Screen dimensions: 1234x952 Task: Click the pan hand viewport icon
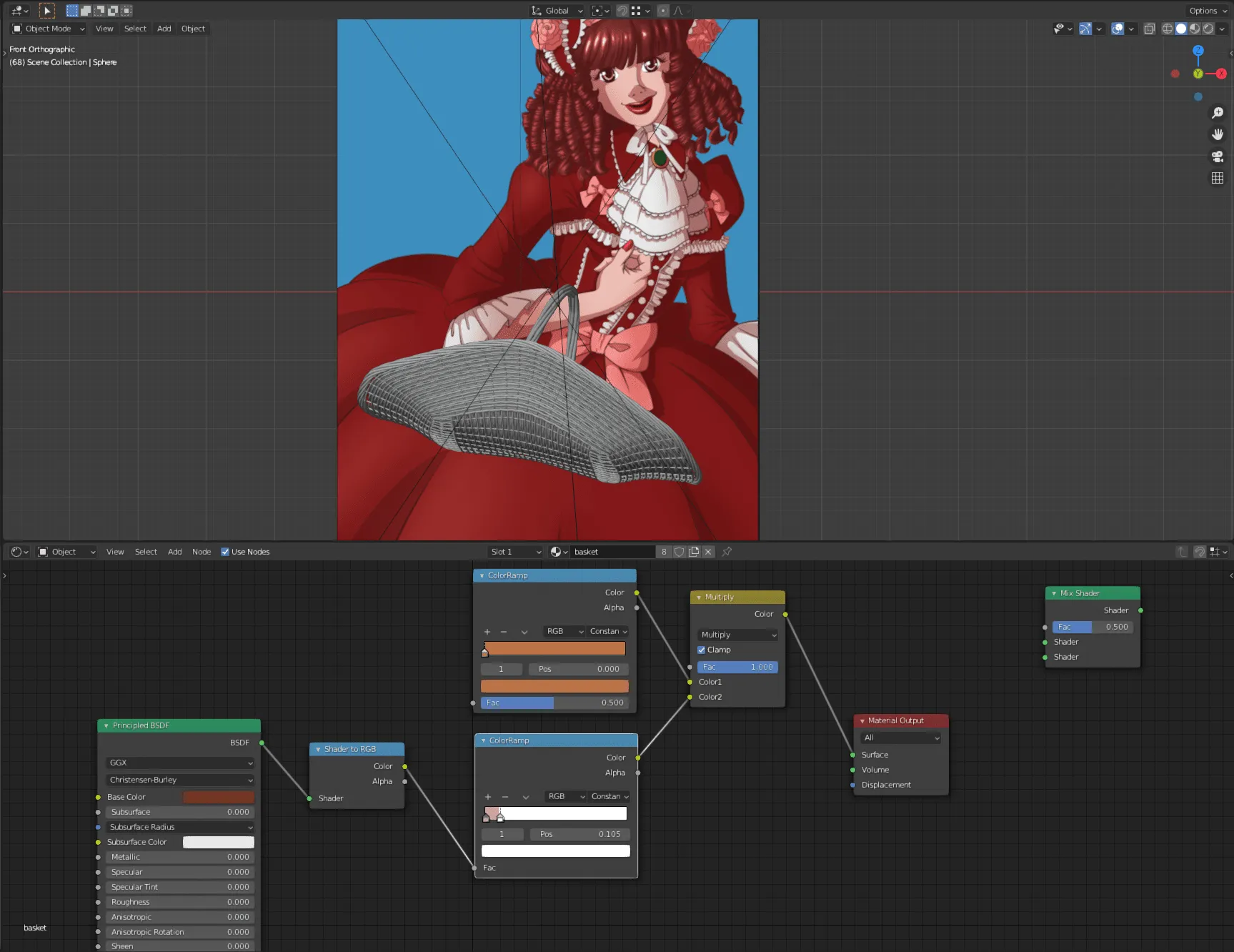pos(1218,134)
